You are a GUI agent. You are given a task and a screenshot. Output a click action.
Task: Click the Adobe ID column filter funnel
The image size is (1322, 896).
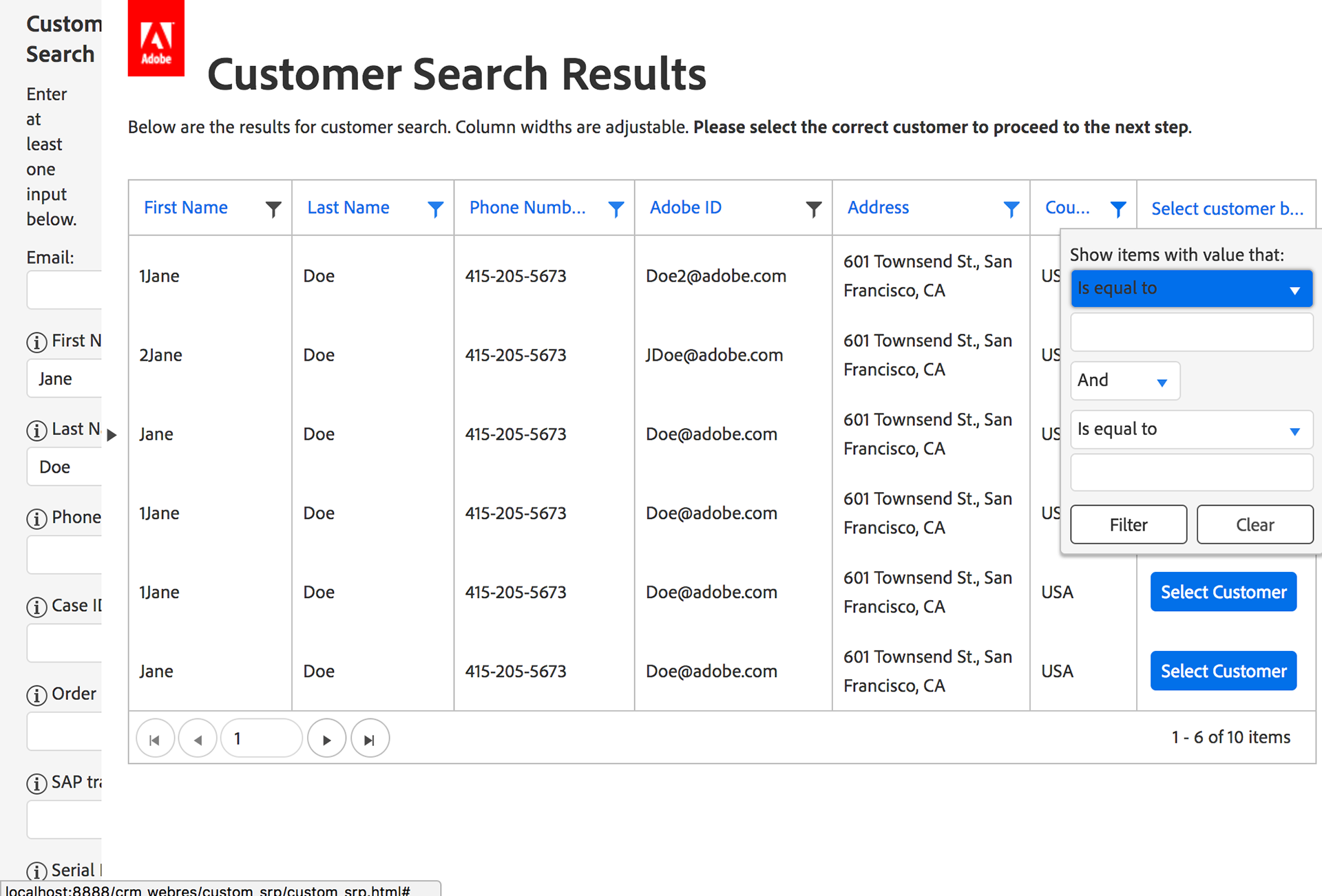click(813, 209)
